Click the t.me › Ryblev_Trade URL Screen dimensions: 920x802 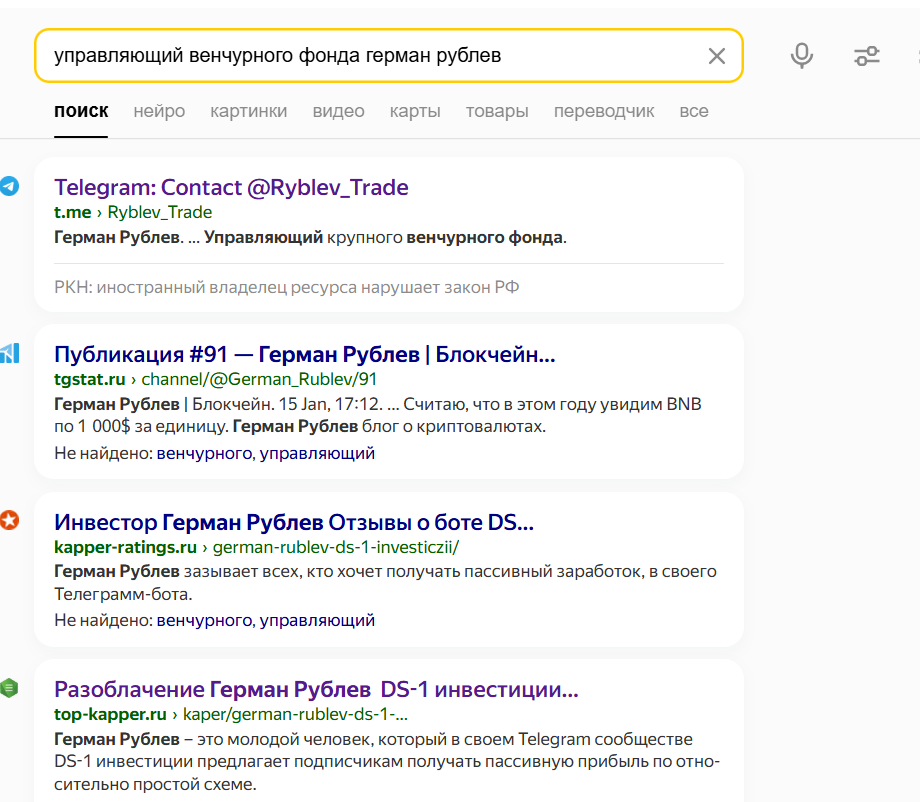tap(133, 212)
